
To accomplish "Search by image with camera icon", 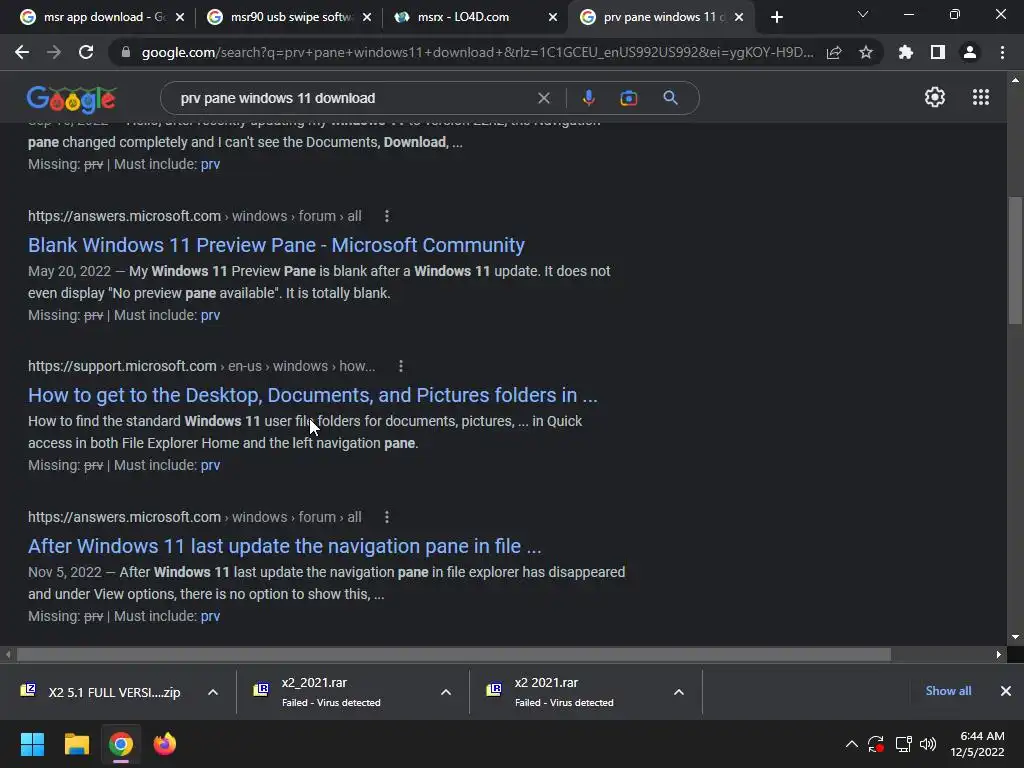I will (x=629, y=98).
